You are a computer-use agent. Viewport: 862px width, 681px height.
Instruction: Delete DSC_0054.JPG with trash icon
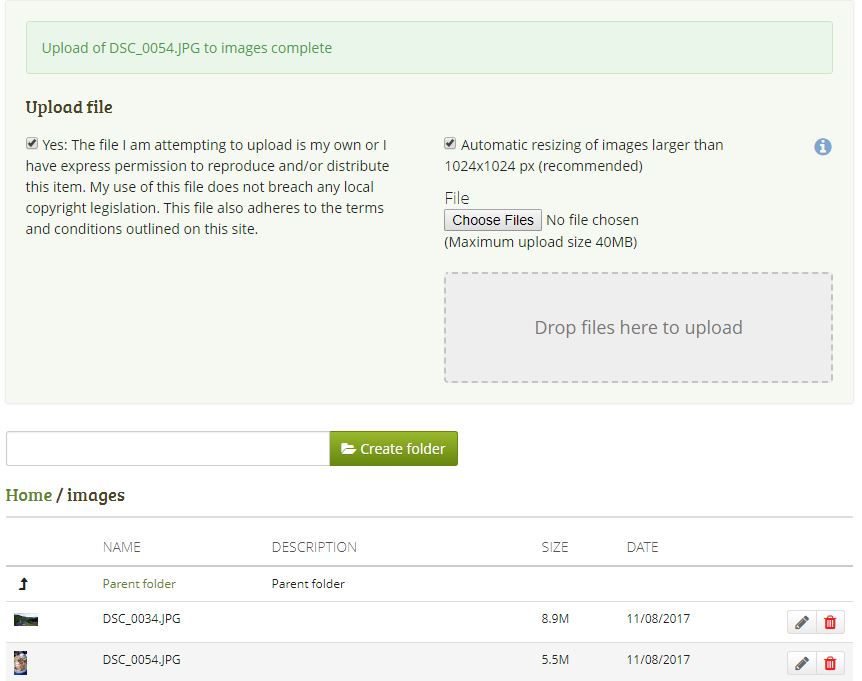(x=830, y=663)
